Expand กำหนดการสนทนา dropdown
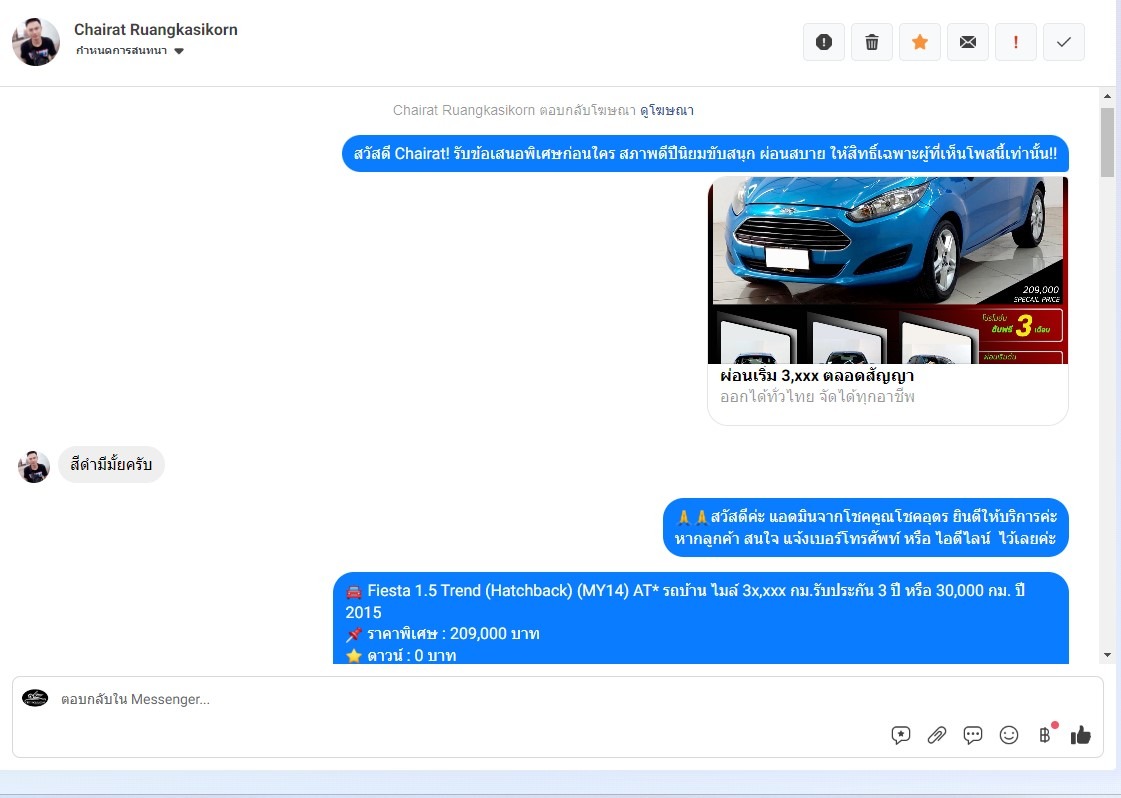The height and width of the screenshot is (798, 1121). 129,51
